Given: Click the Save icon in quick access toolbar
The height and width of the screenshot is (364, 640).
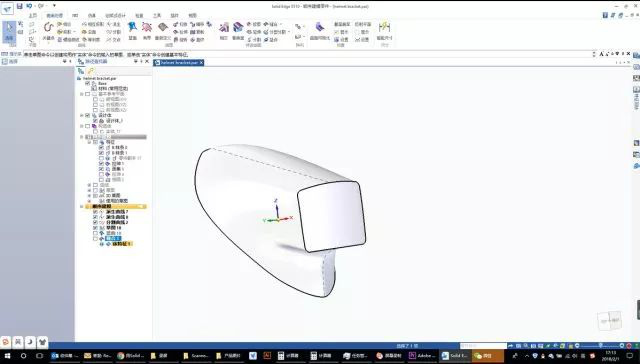Looking at the screenshot, I should coord(20,6).
